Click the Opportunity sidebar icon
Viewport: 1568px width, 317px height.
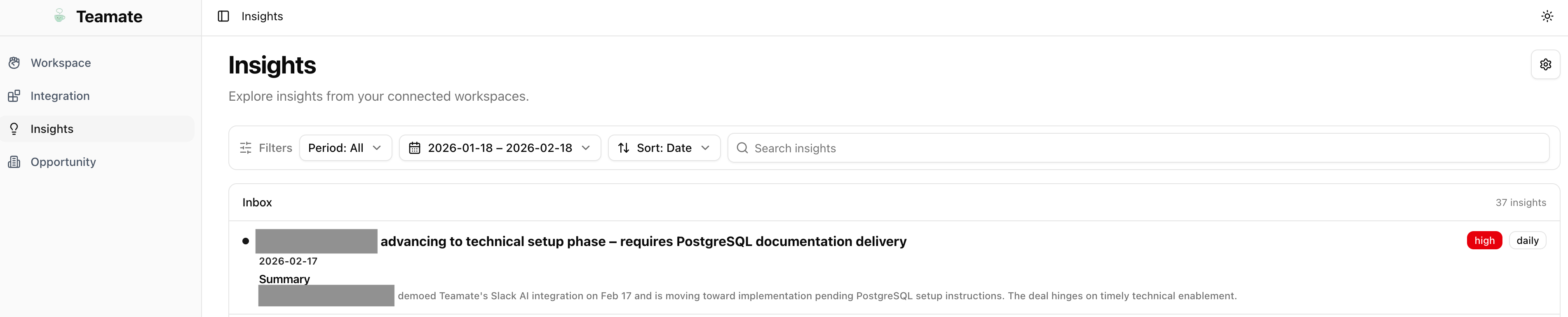coord(14,161)
